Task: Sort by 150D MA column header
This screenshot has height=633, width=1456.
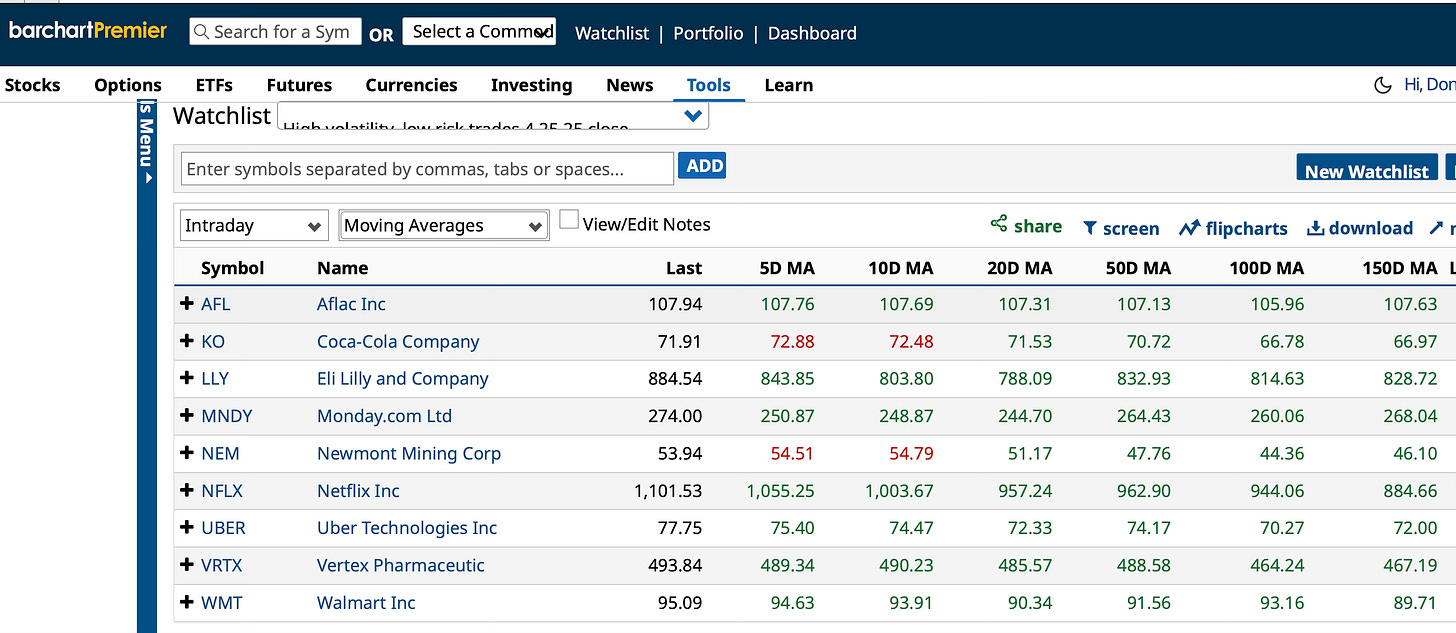Action: [x=1400, y=268]
